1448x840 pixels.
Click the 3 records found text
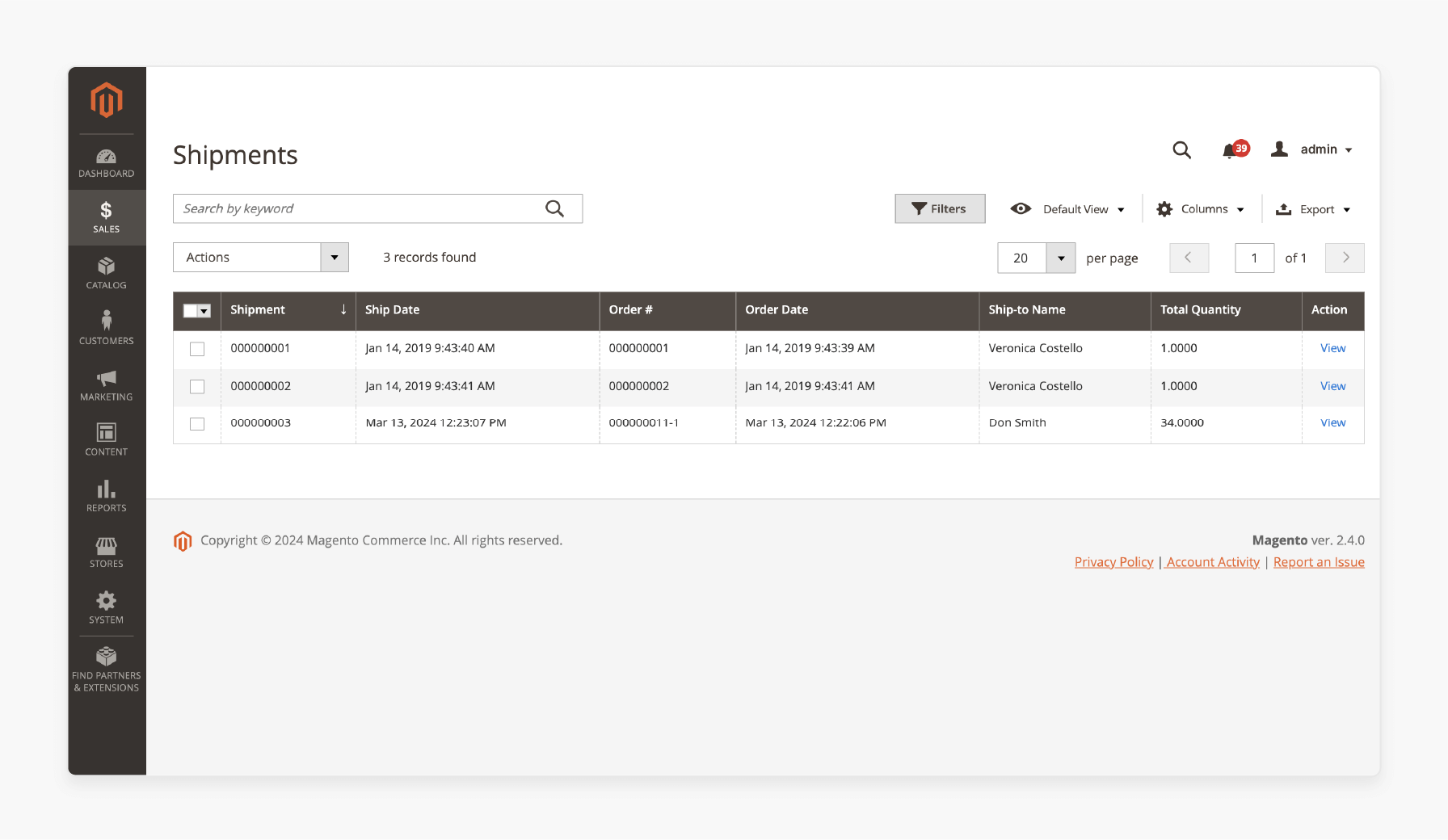430,258
